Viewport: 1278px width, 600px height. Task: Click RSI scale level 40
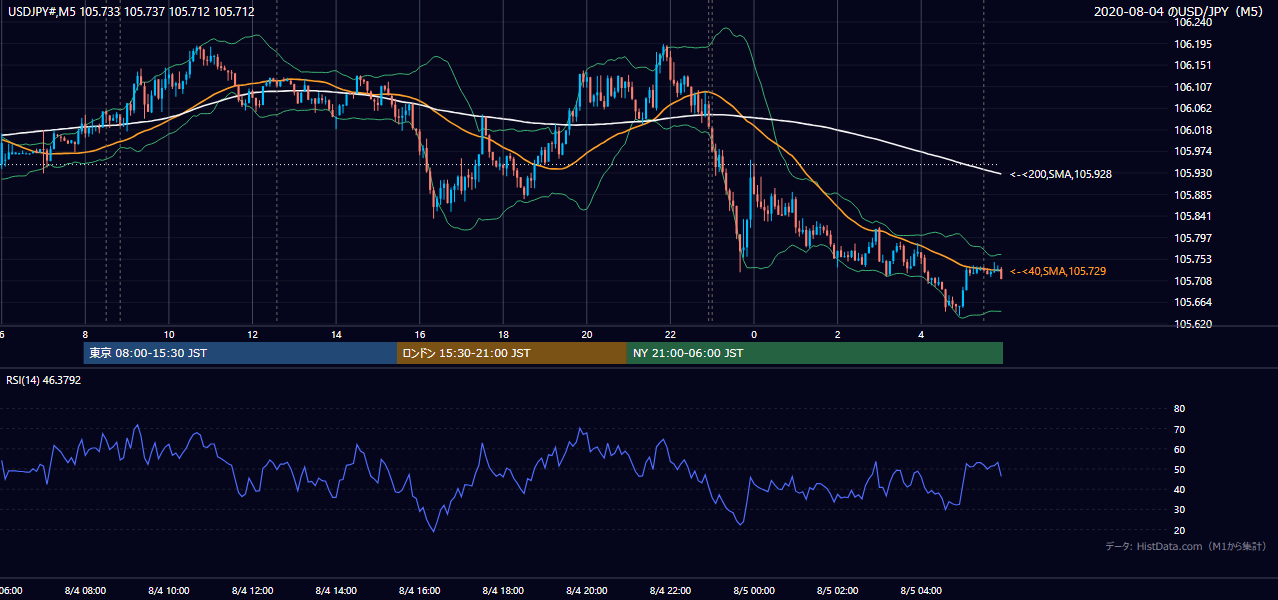pyautogui.click(x=1180, y=489)
